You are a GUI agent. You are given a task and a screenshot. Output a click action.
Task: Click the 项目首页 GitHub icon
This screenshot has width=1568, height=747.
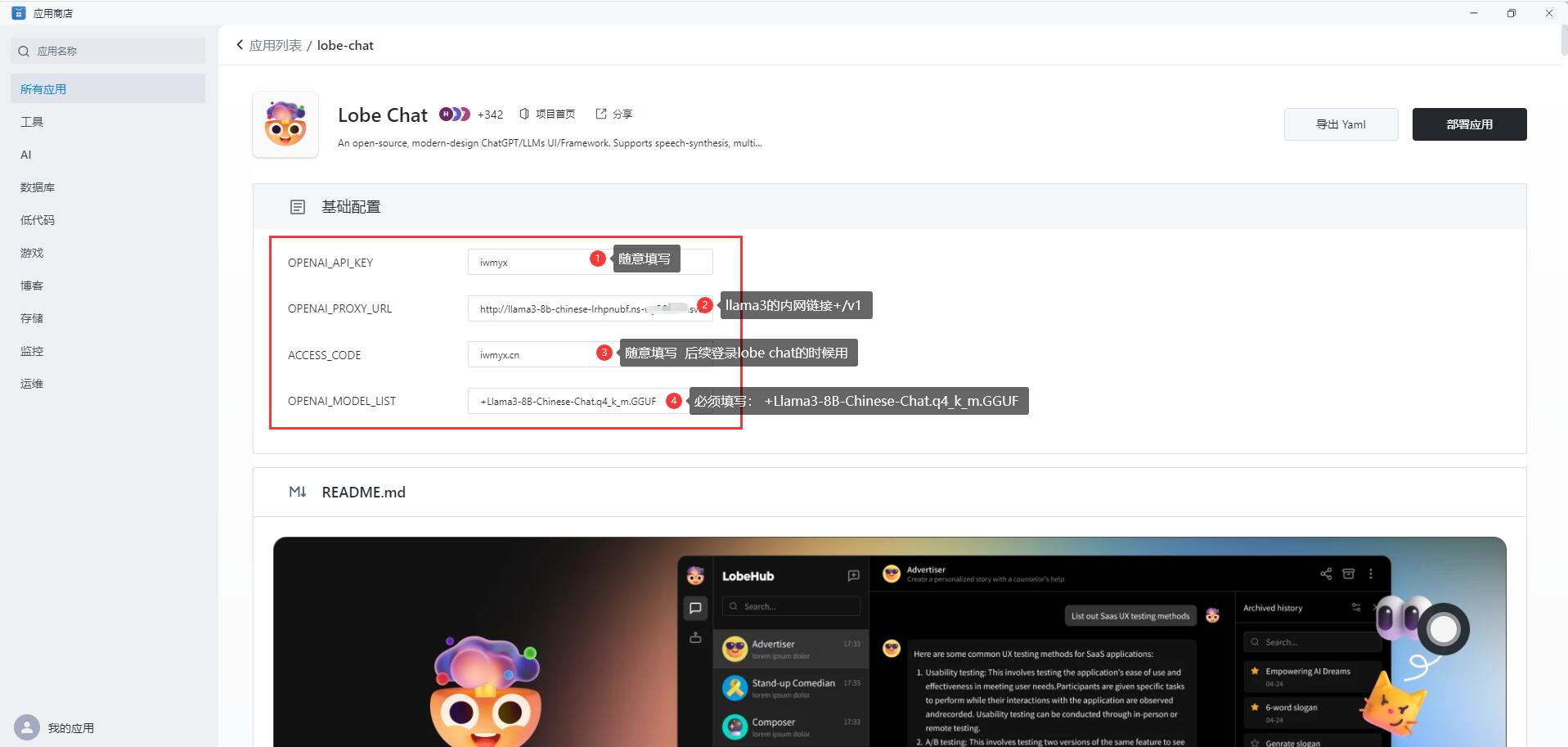coord(524,114)
